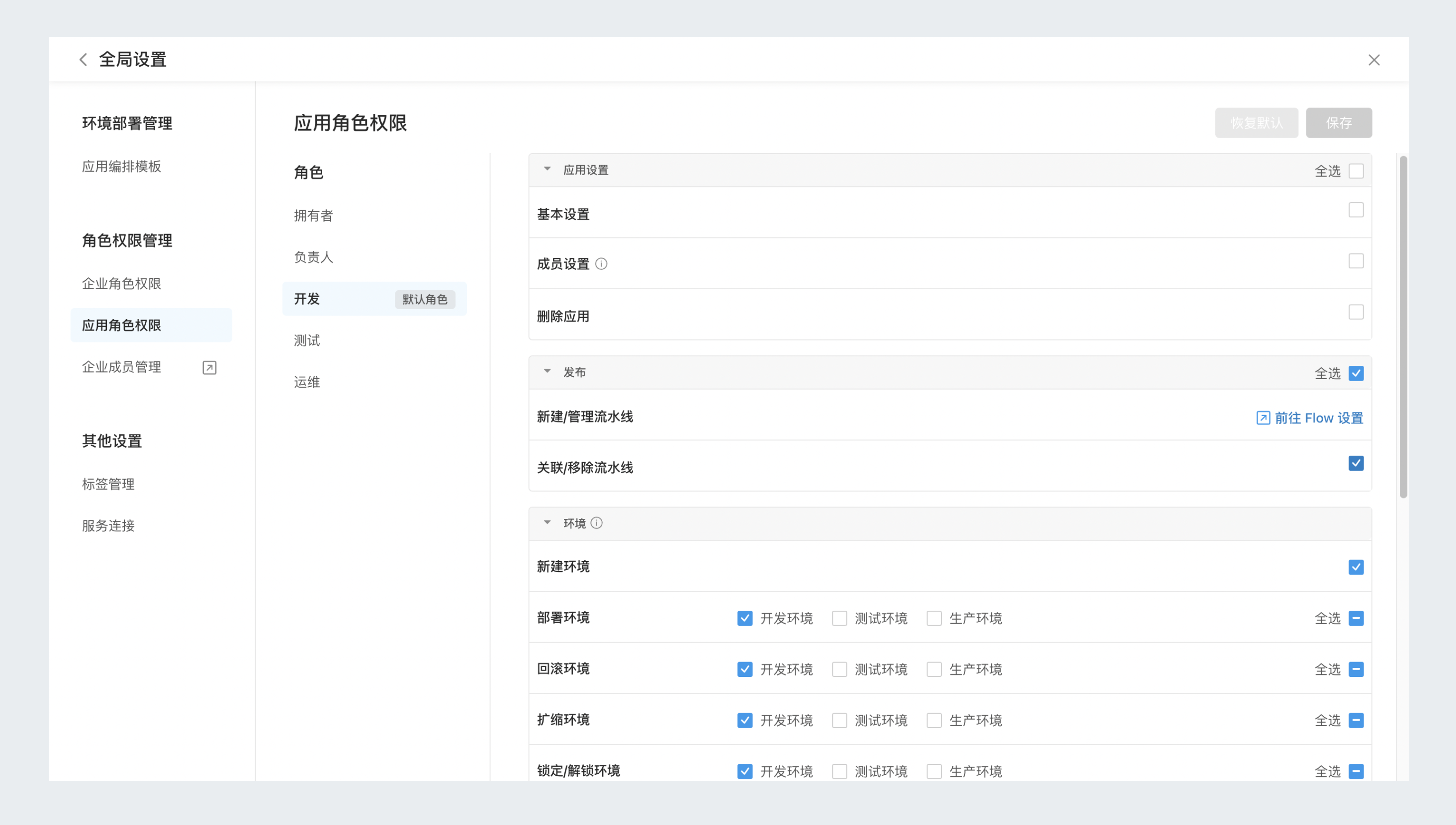Screen dimensions: 1456x825
Task: Check 测试环境 for 回滚环境
Action: (840, 669)
